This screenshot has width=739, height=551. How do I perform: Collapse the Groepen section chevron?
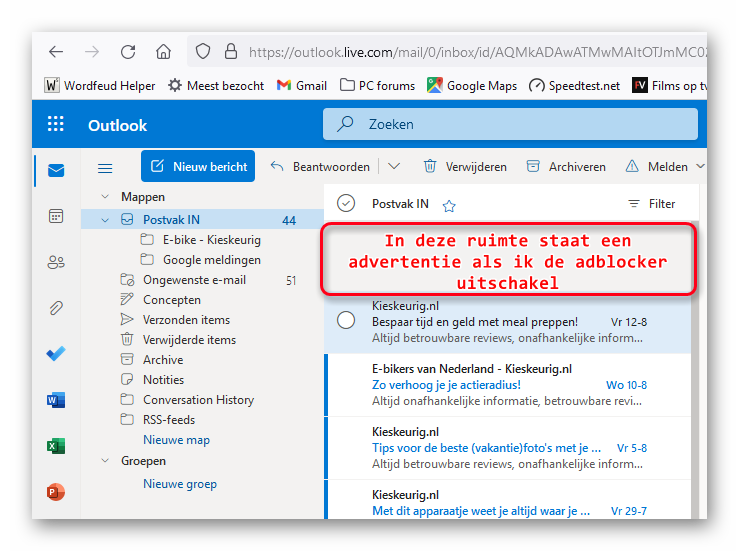click(106, 461)
